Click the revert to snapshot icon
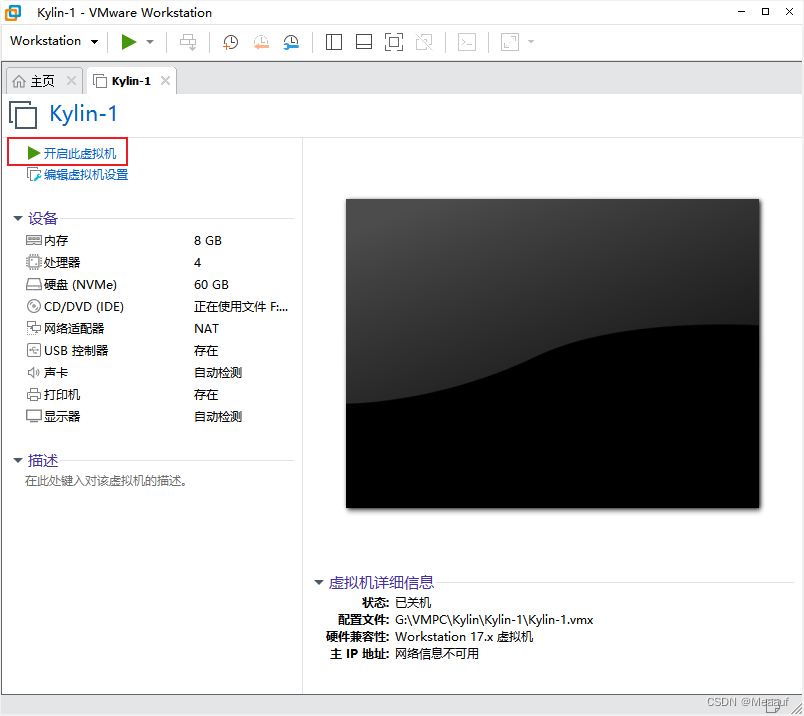Screen dimensions: 804x716 261,42
